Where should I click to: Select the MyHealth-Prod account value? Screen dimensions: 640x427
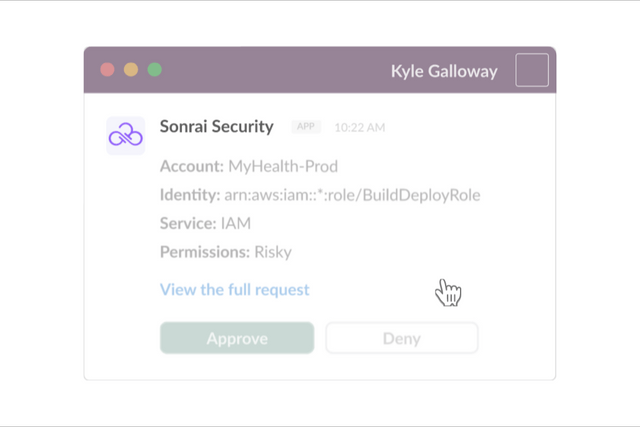coord(283,166)
